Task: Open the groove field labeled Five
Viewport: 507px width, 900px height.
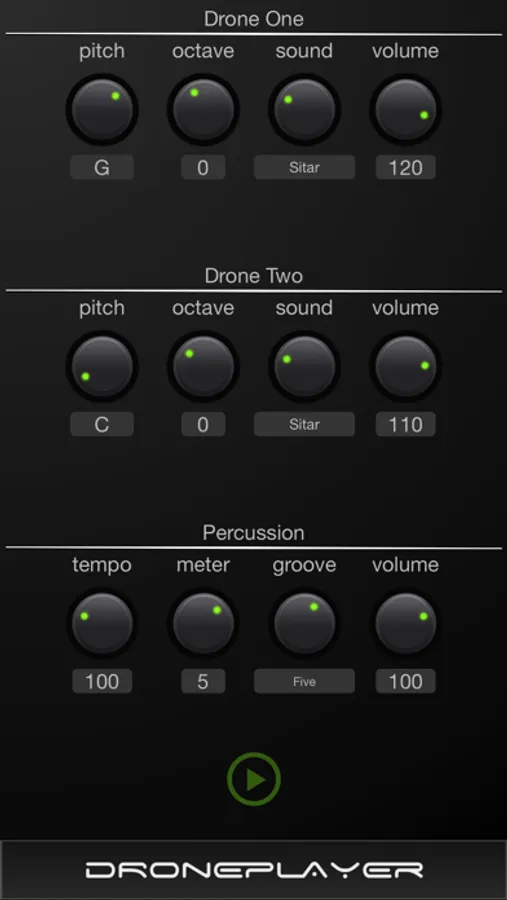Action: (304, 681)
